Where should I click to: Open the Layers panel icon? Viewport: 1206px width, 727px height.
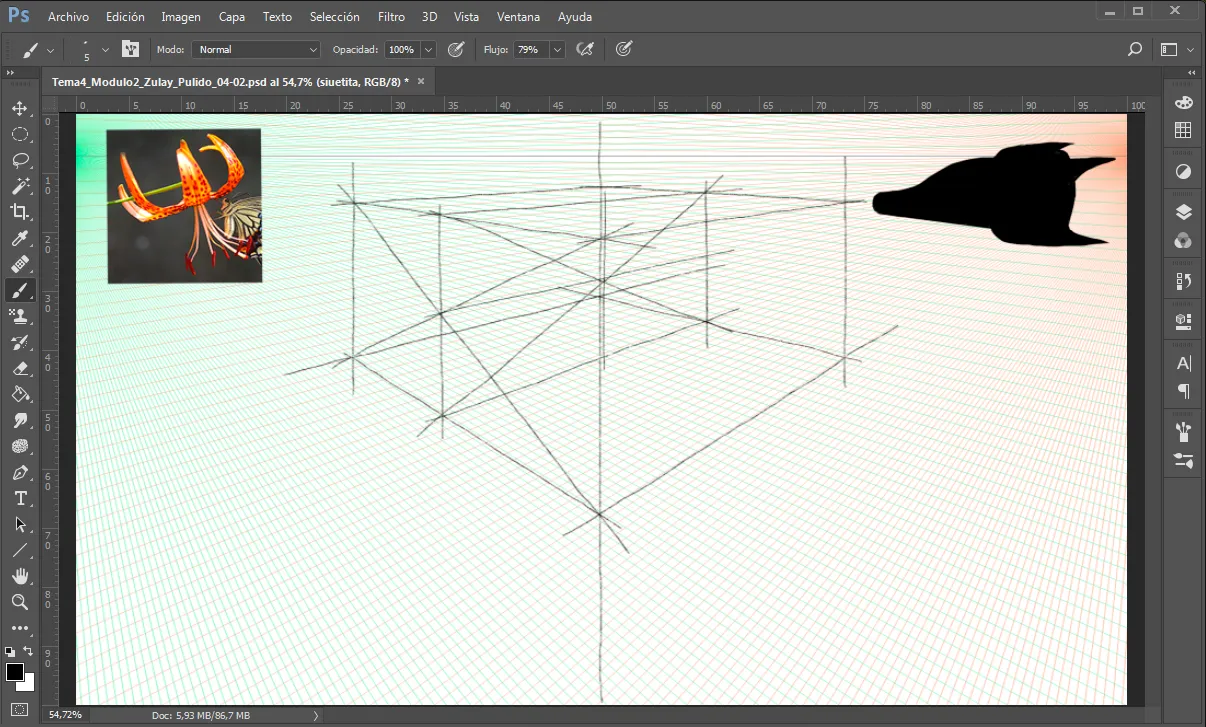coord(1183,212)
